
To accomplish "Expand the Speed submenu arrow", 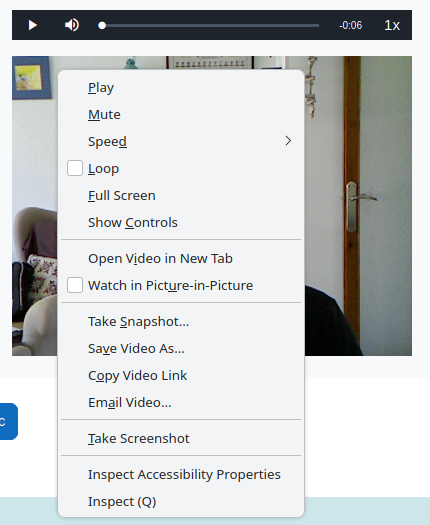I will pyautogui.click(x=288, y=141).
